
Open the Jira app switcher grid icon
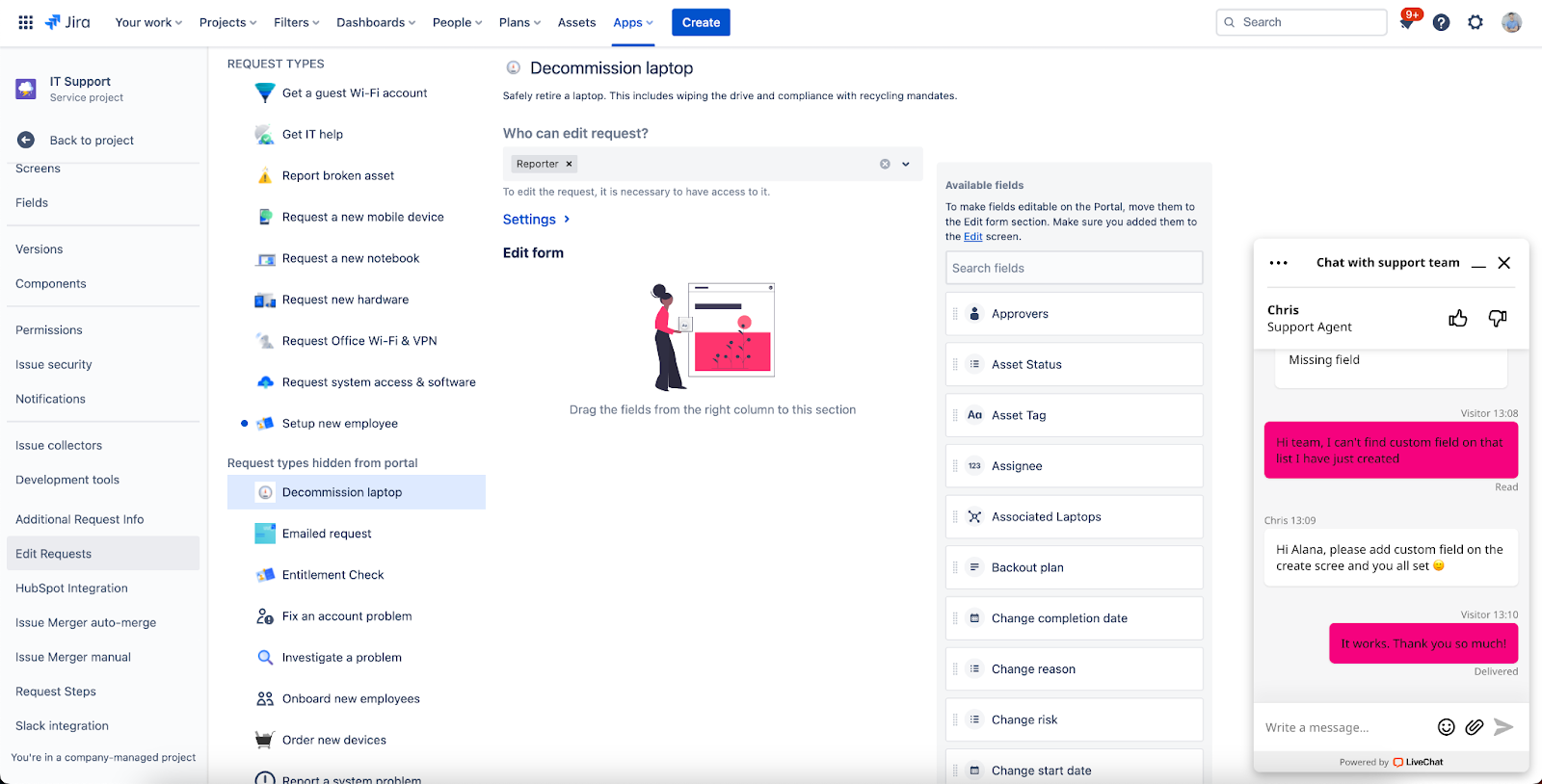pos(26,22)
